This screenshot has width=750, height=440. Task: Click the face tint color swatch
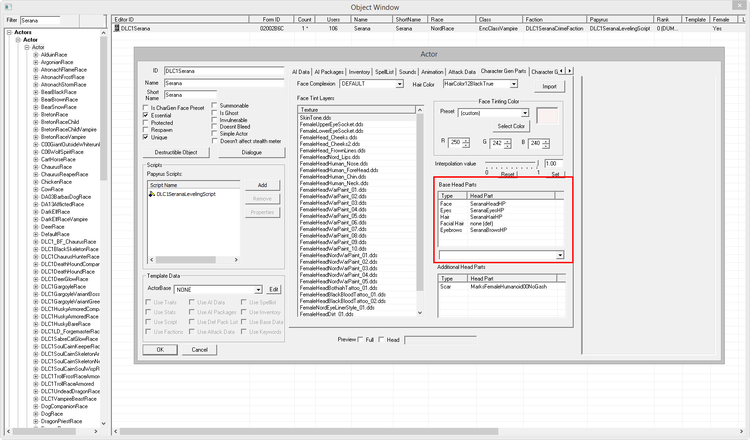coord(547,116)
